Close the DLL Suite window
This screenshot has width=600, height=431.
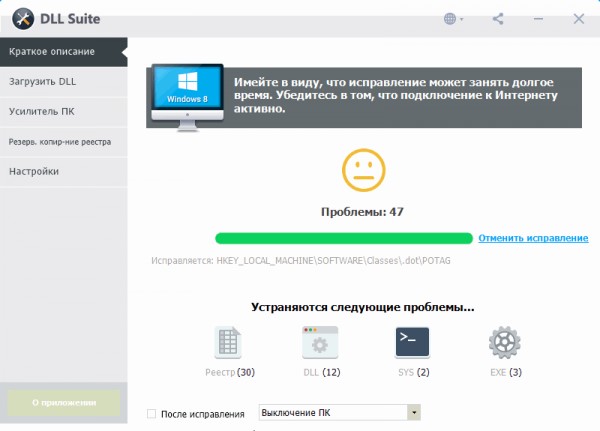579,19
